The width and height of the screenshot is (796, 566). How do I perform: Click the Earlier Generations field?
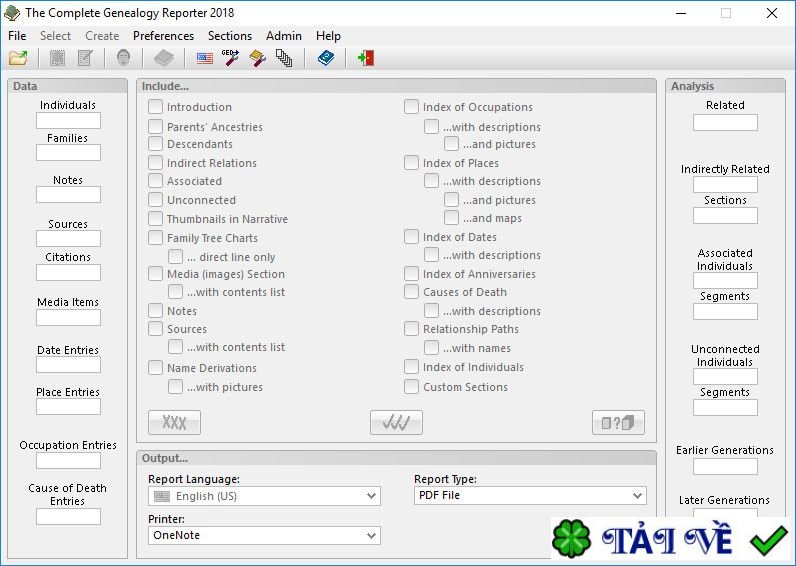pyautogui.click(x=725, y=466)
